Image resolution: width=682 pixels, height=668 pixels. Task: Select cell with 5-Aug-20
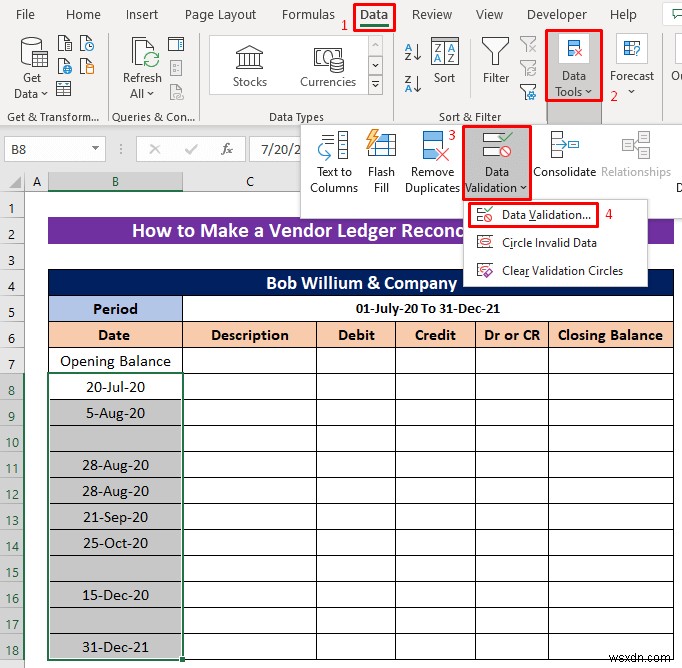click(115, 413)
